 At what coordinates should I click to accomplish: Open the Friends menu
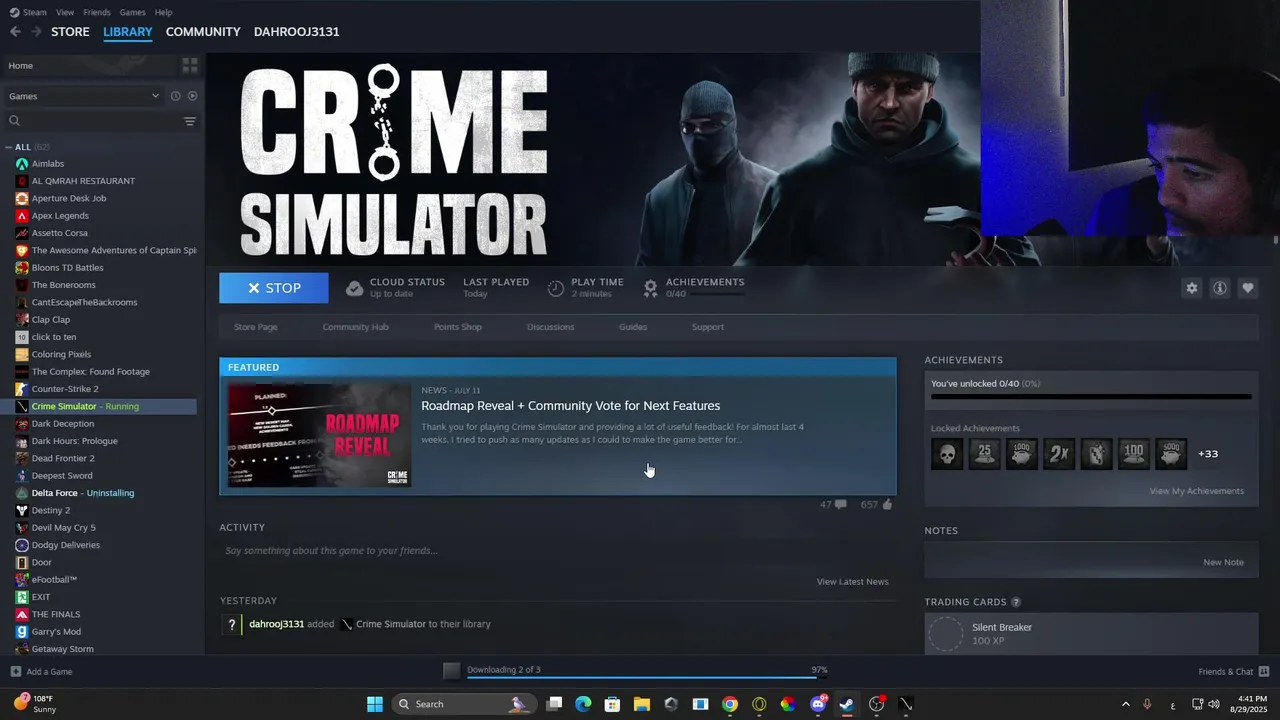click(97, 12)
